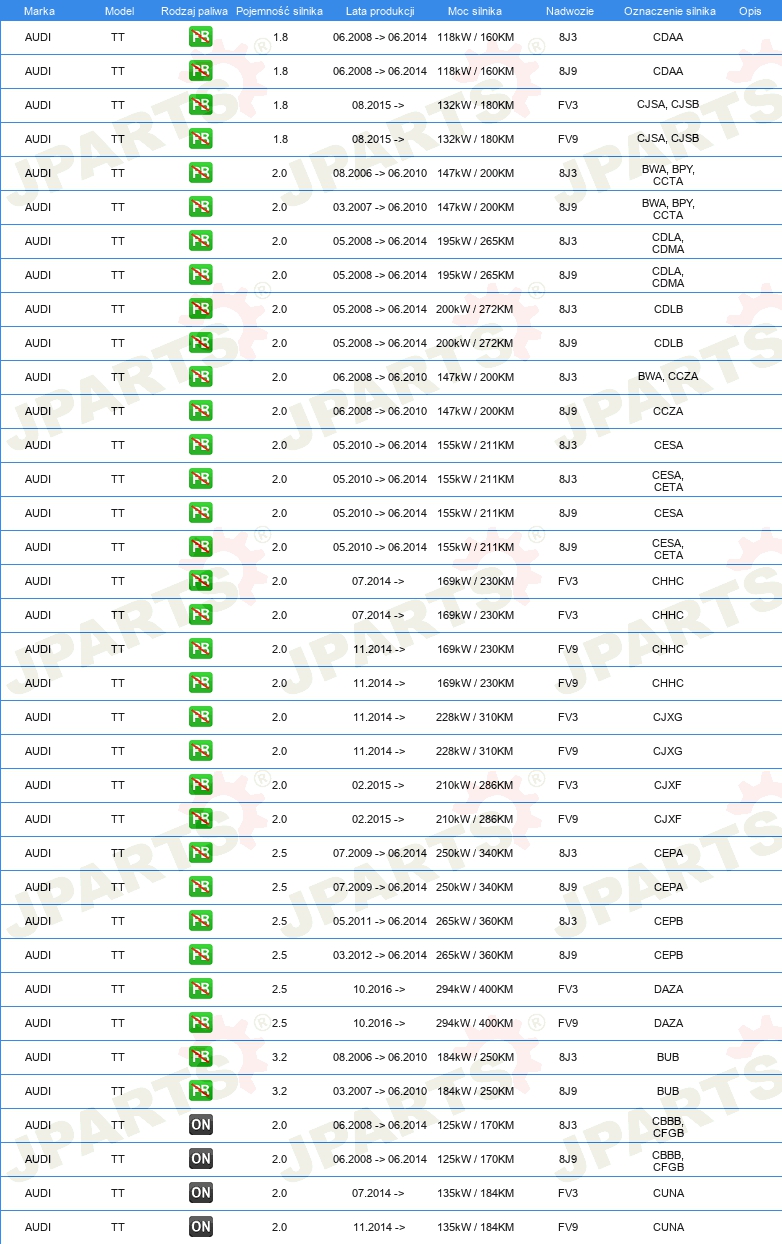Screen dimensions: 782x1244
Task: Select the diesel ON icon in the FV3 CUNA row
Action: click(x=201, y=1193)
